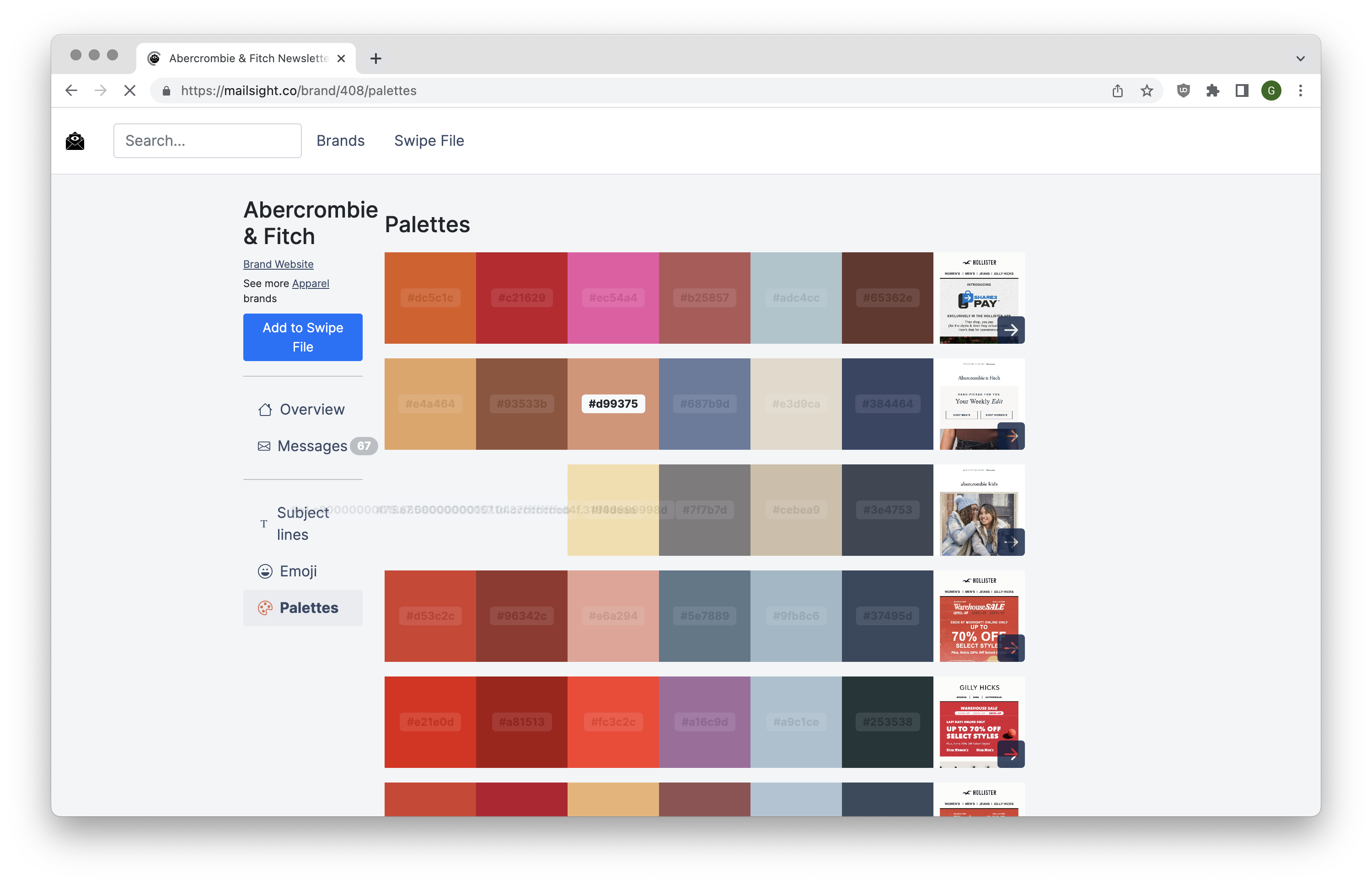Pick the #adc4cc light blue swatch
This screenshot has width=1372, height=884.
[796, 298]
